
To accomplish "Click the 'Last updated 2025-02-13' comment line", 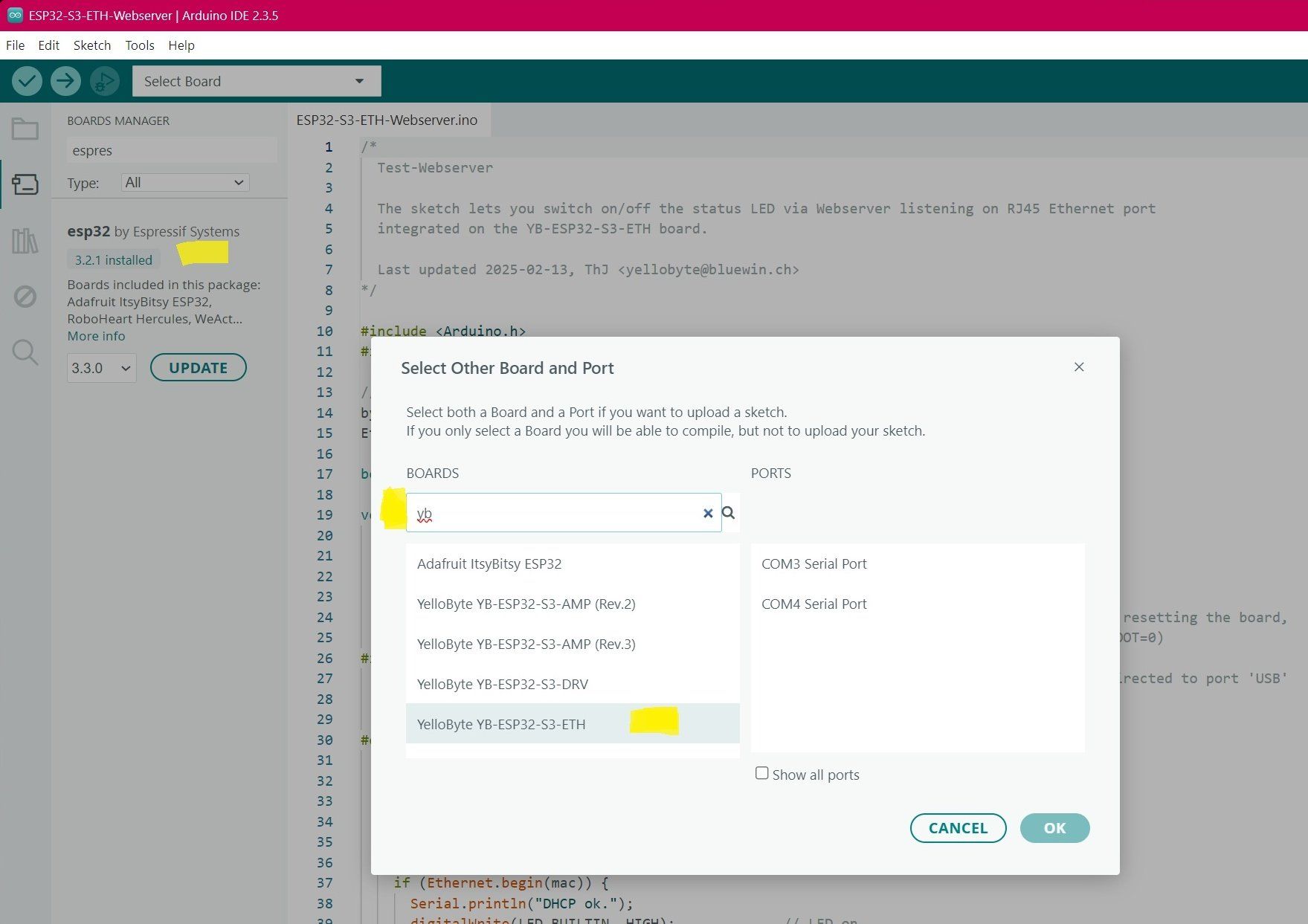I will 588,270.
